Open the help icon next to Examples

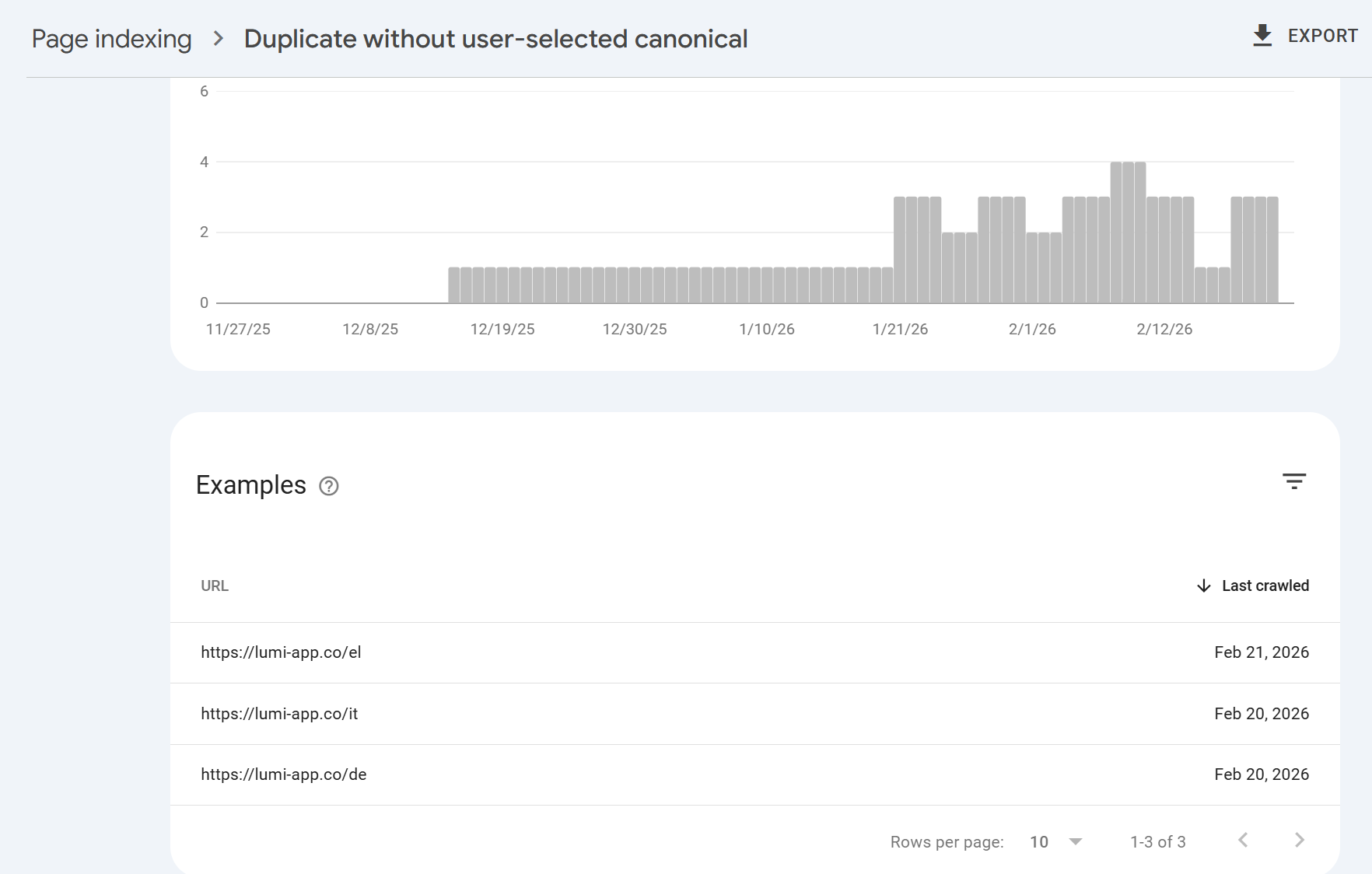329,486
